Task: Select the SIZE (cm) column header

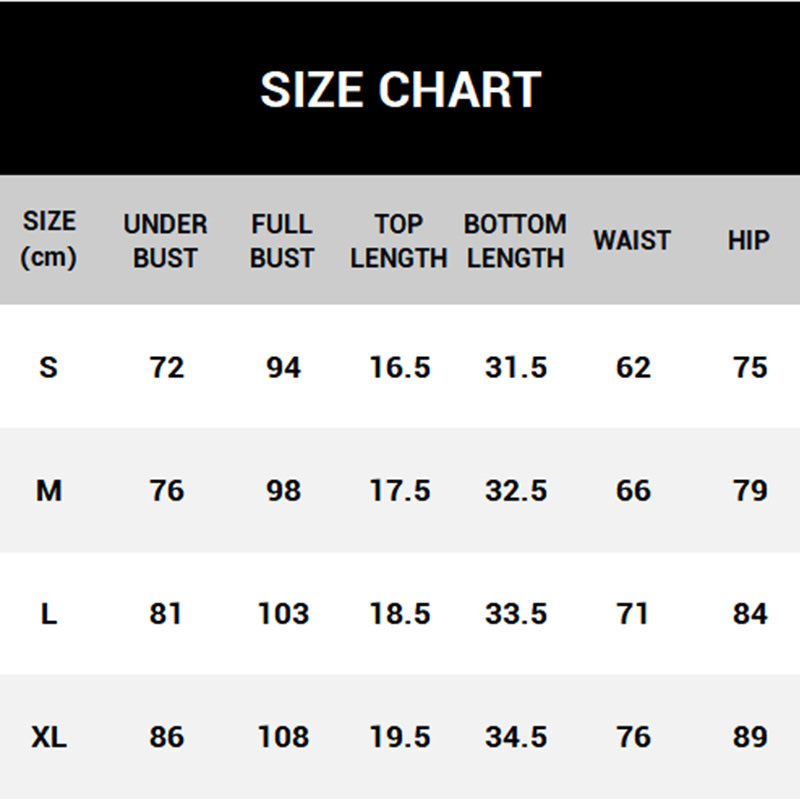Action: [x=49, y=239]
